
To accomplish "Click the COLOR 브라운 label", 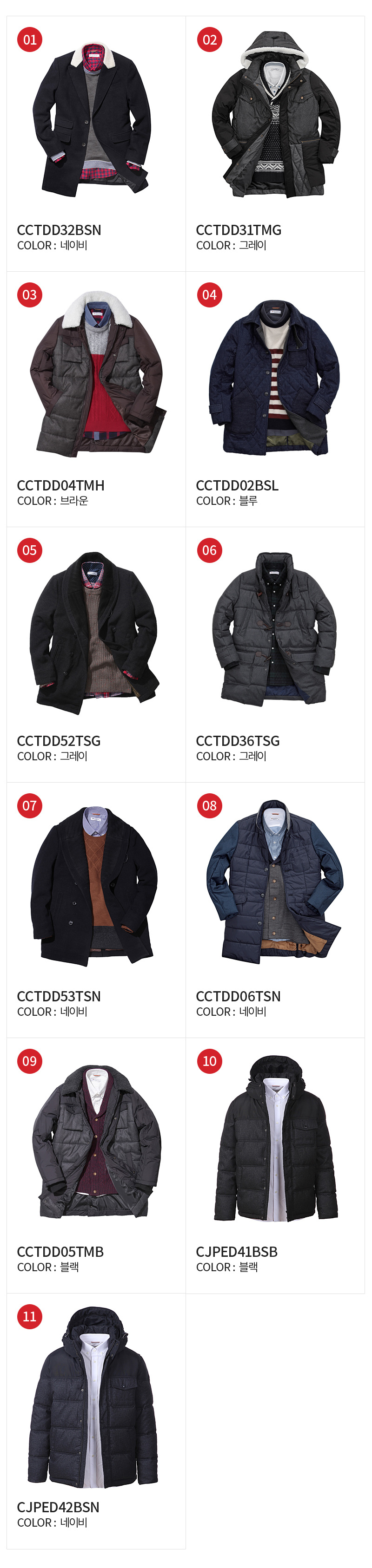I will coord(53,501).
